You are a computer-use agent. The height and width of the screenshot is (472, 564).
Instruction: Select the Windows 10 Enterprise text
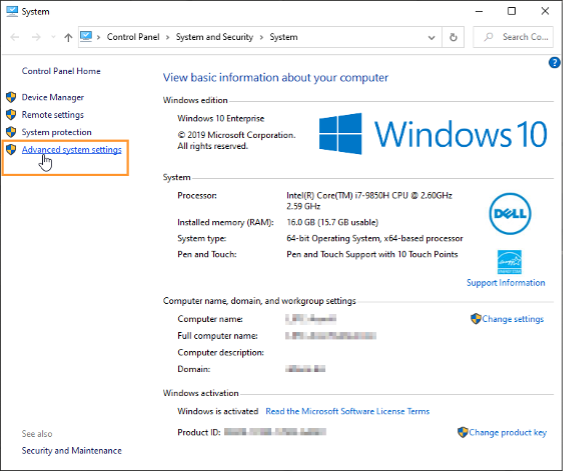221,118
